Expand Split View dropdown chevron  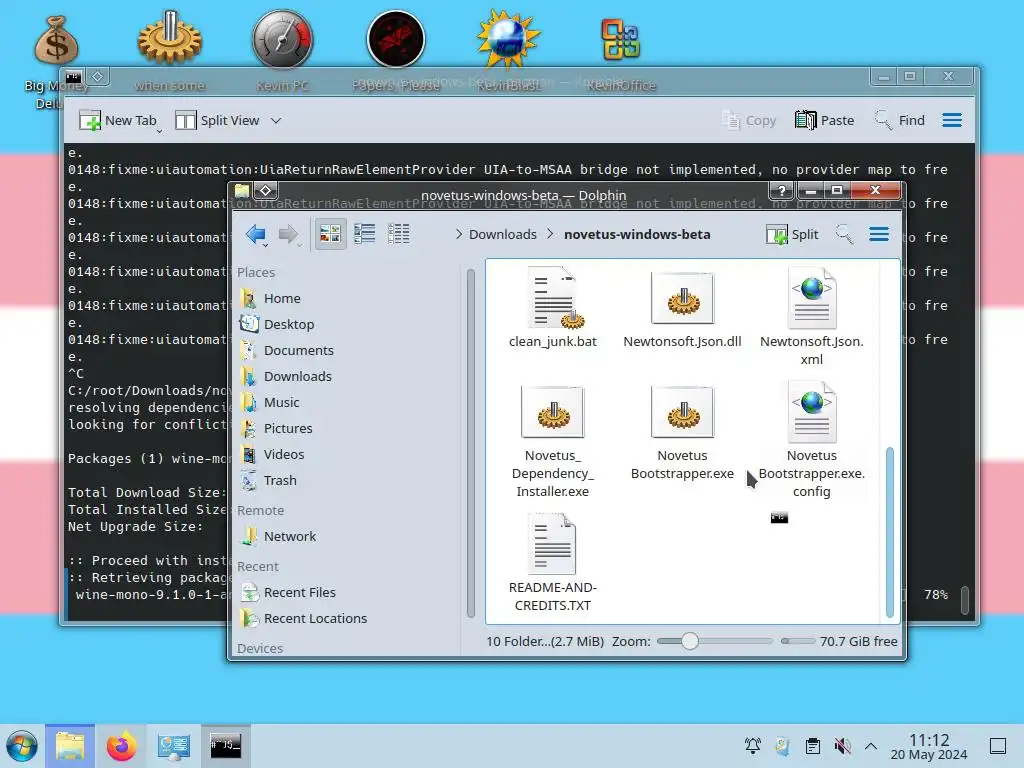click(276, 121)
